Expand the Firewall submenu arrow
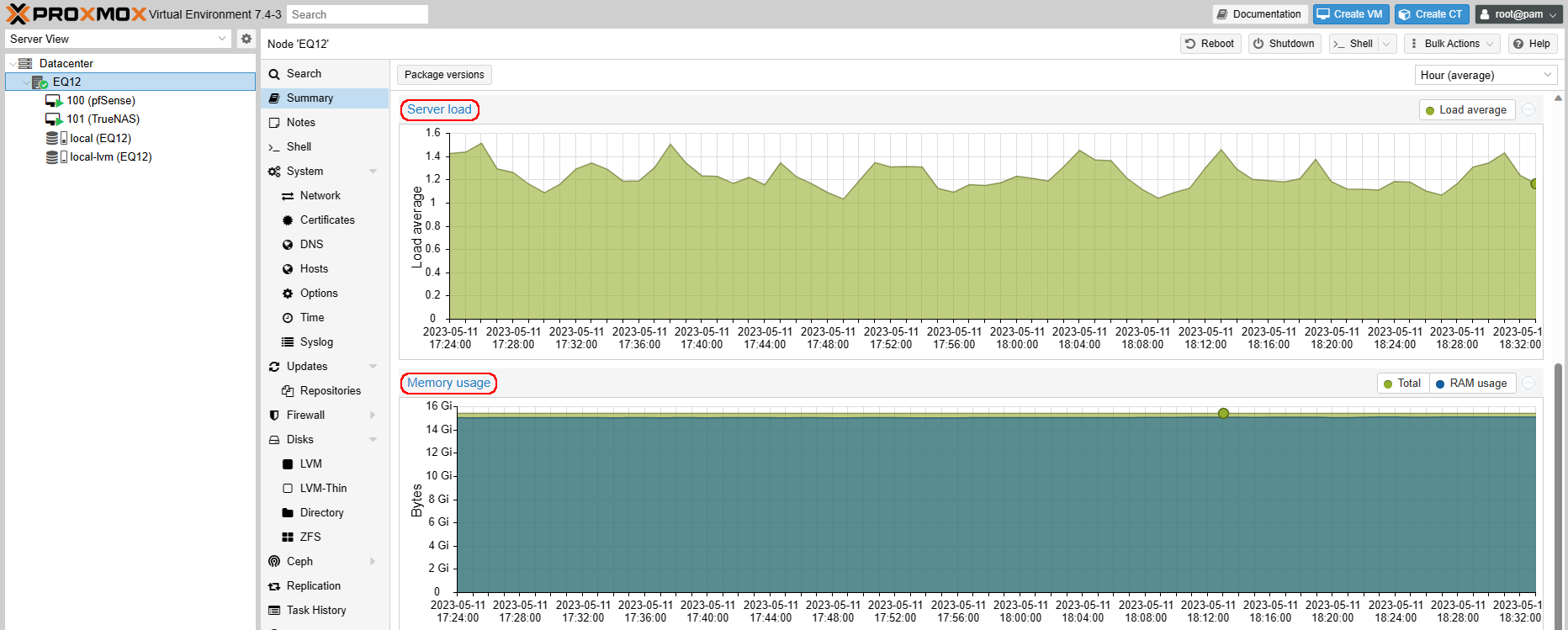Image resolution: width=1568 pixels, height=630 pixels. click(x=373, y=416)
